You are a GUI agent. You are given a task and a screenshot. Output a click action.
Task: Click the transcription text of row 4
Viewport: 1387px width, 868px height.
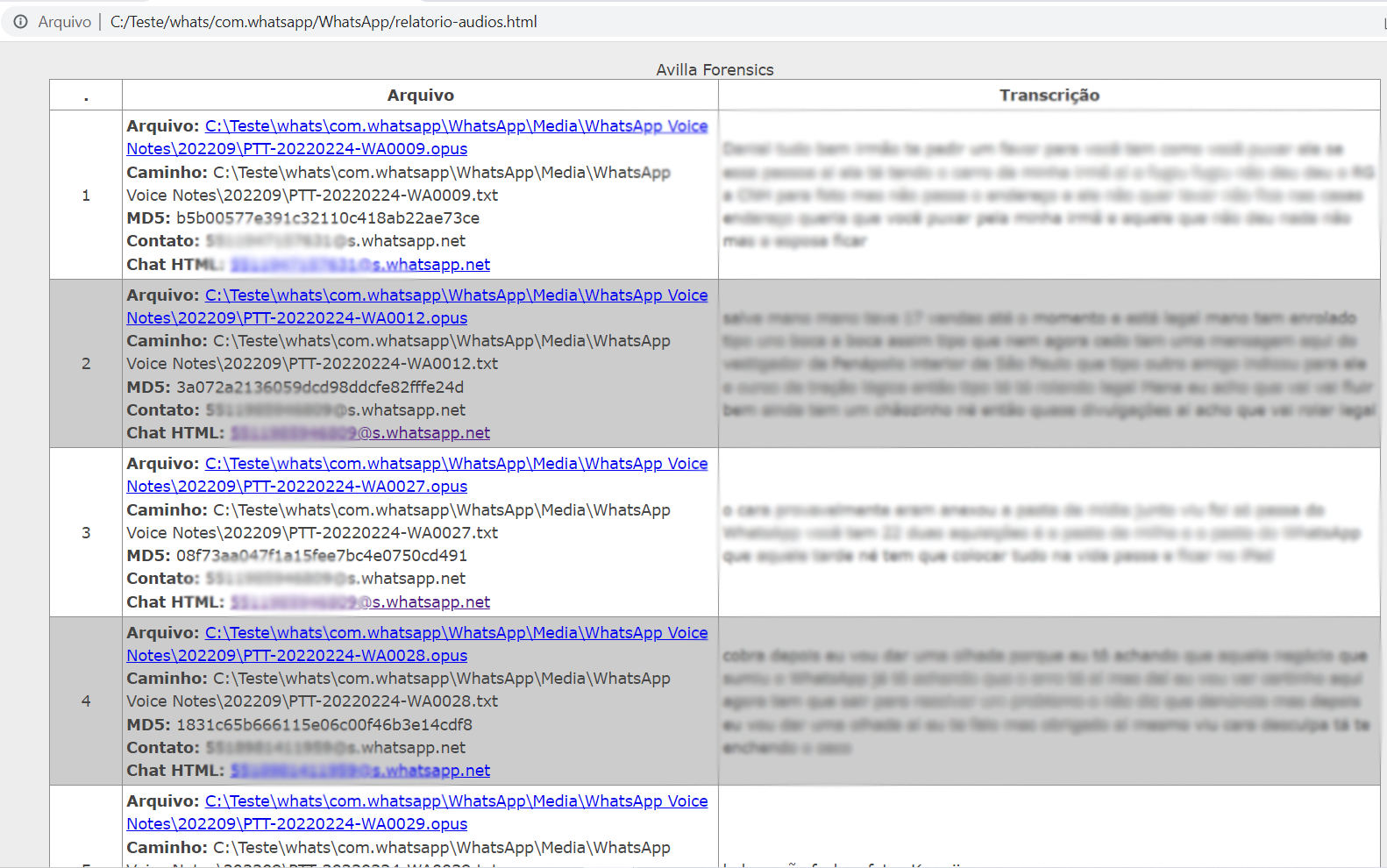[x=1047, y=701]
